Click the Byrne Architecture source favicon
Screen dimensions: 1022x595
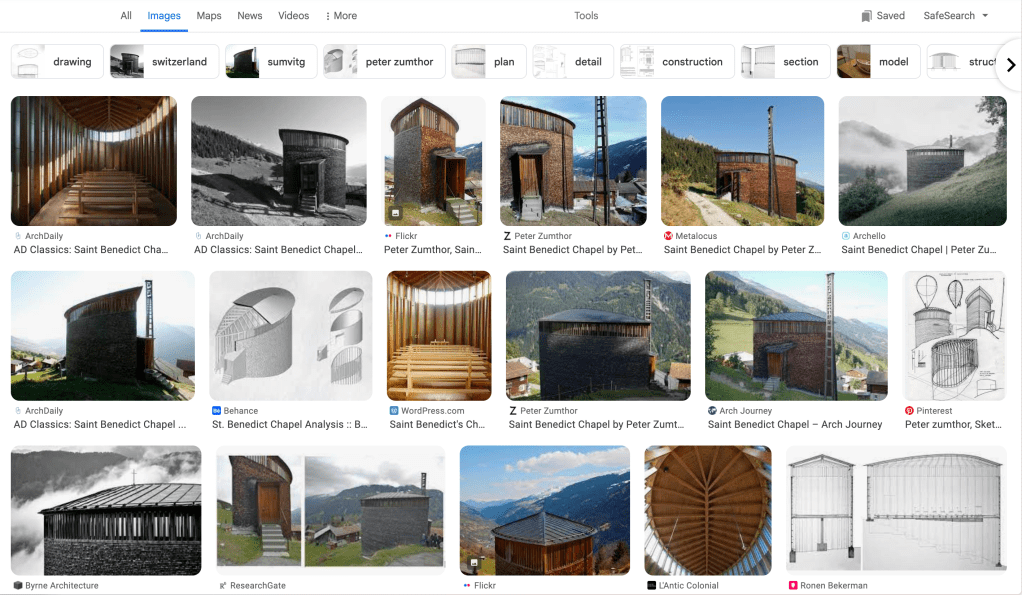pos(18,585)
